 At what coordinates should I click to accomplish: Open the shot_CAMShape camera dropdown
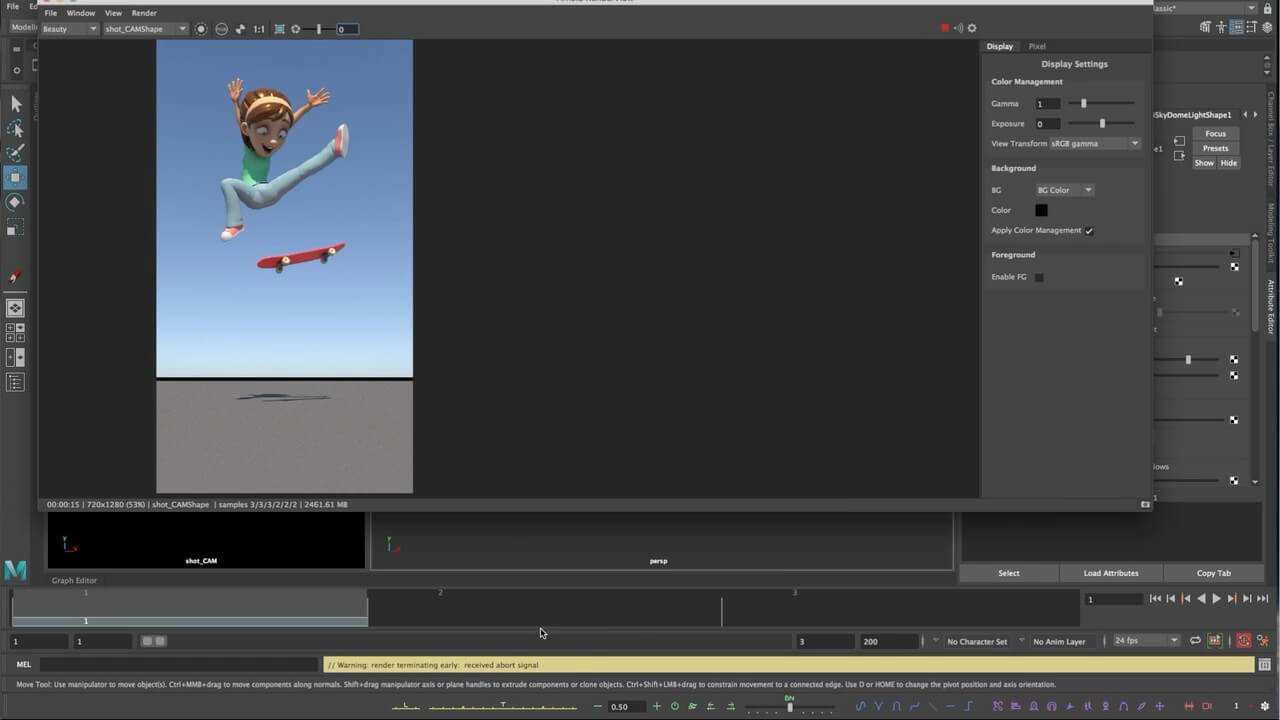coord(145,29)
